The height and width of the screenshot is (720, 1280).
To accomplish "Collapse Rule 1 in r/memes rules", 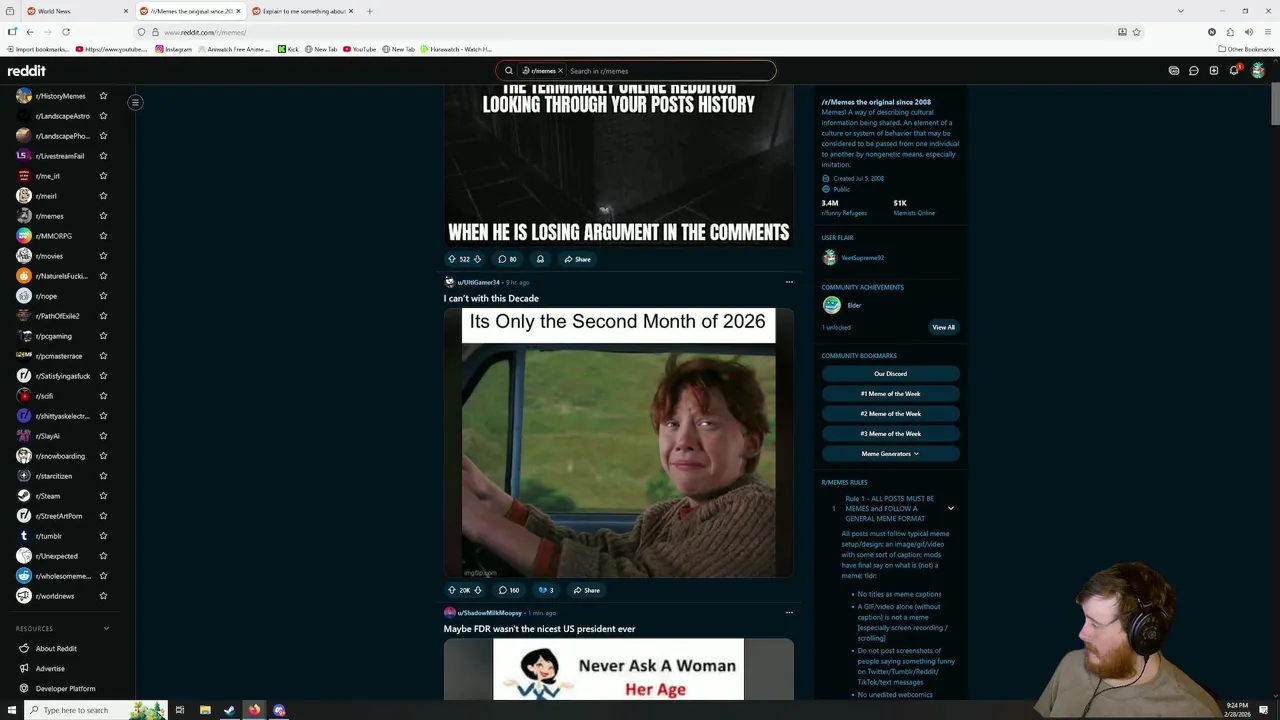I will [951, 508].
